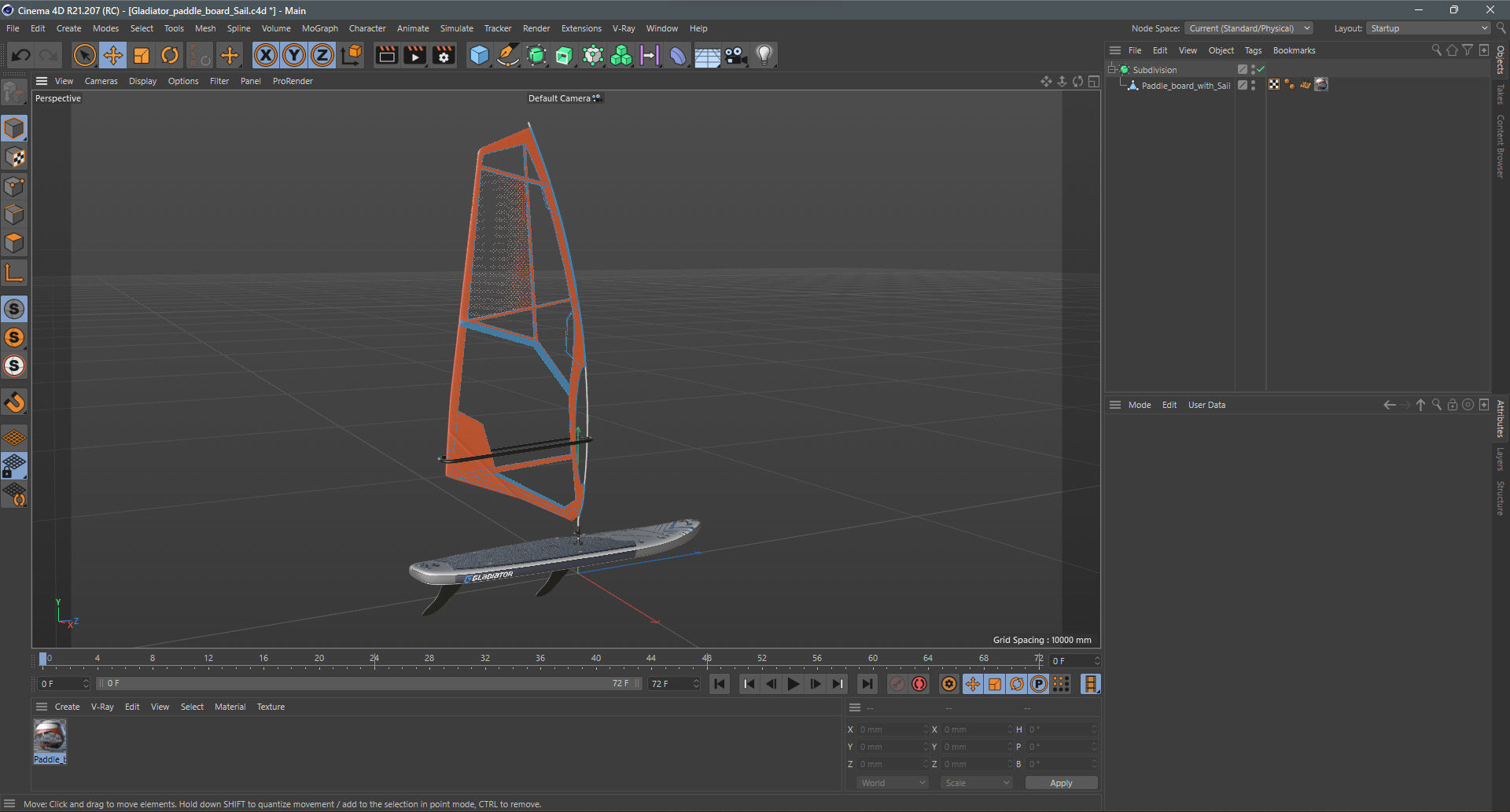The width and height of the screenshot is (1510, 812).
Task: Toggle Y axis lock
Action: pyautogui.click(x=294, y=55)
